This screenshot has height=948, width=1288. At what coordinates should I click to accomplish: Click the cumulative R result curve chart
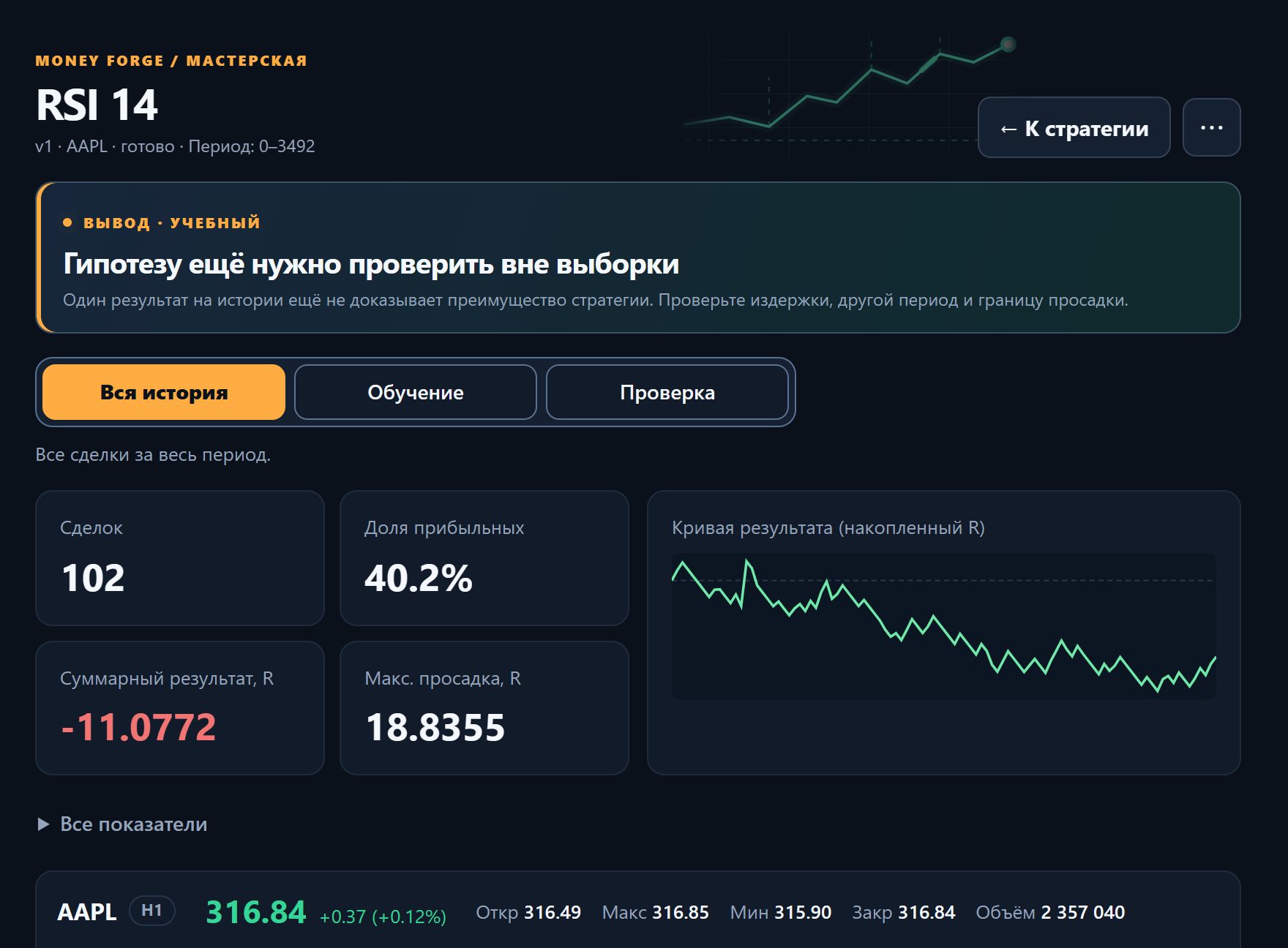tap(944, 626)
